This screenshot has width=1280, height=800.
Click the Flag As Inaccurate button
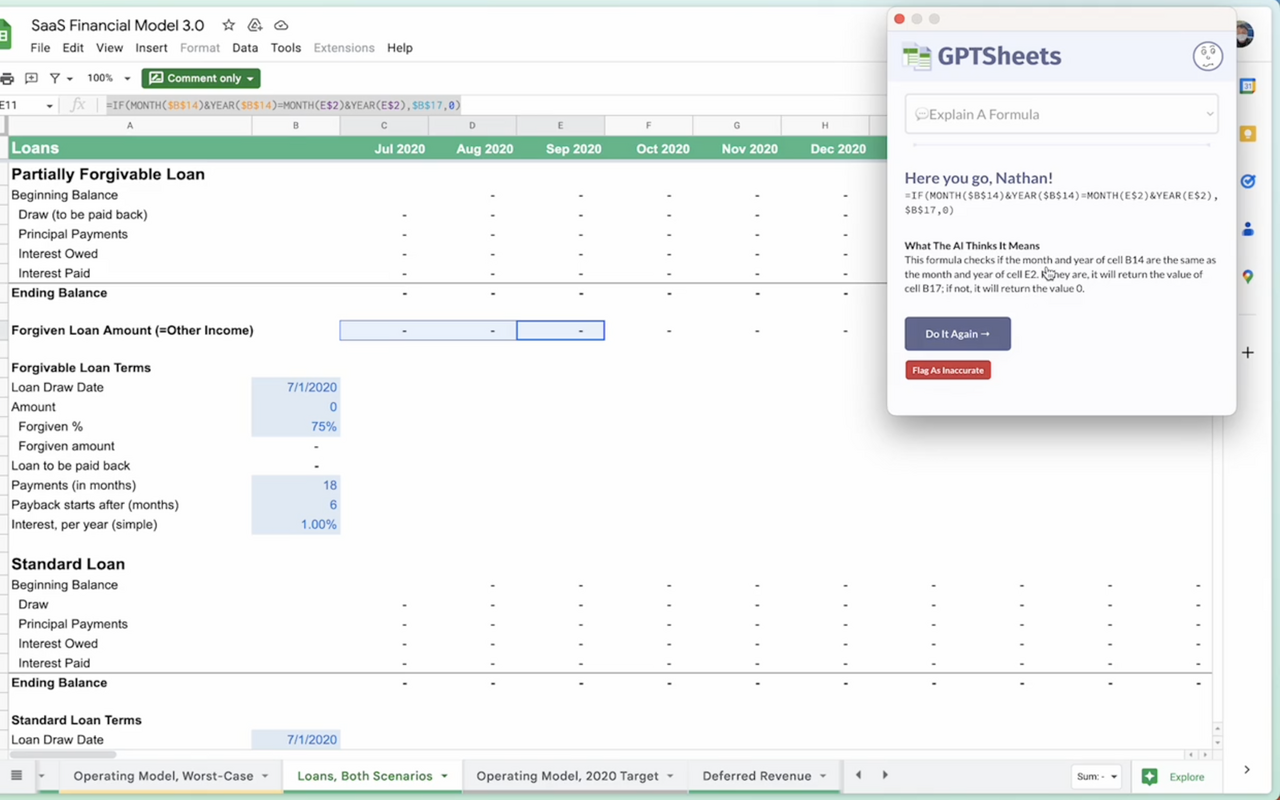[x=948, y=370]
